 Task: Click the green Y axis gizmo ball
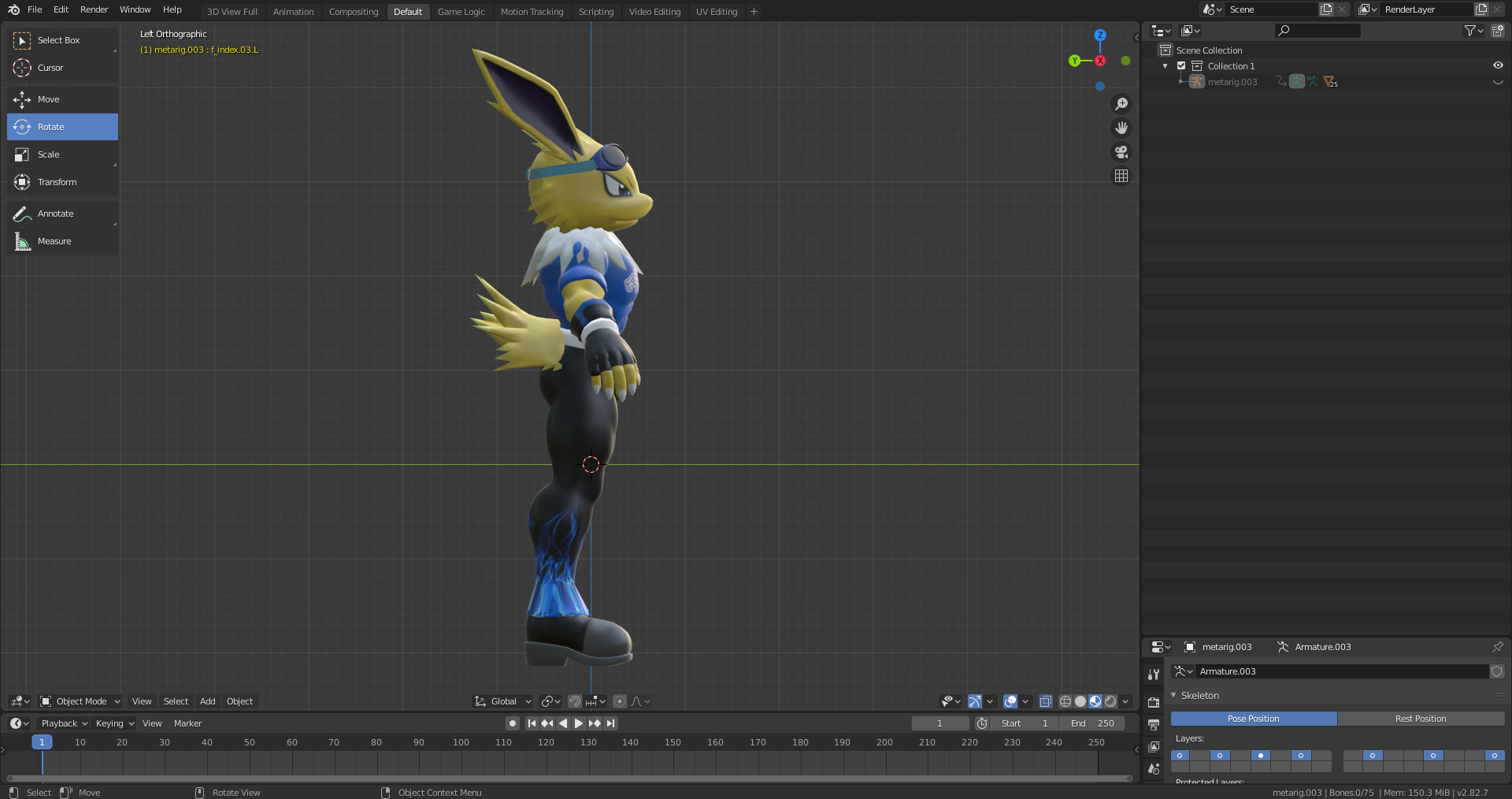[1075, 61]
